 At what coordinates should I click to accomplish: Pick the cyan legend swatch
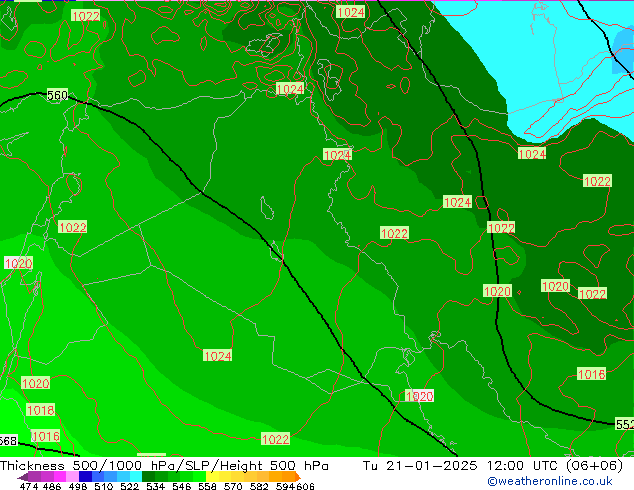pyautogui.click(x=136, y=477)
